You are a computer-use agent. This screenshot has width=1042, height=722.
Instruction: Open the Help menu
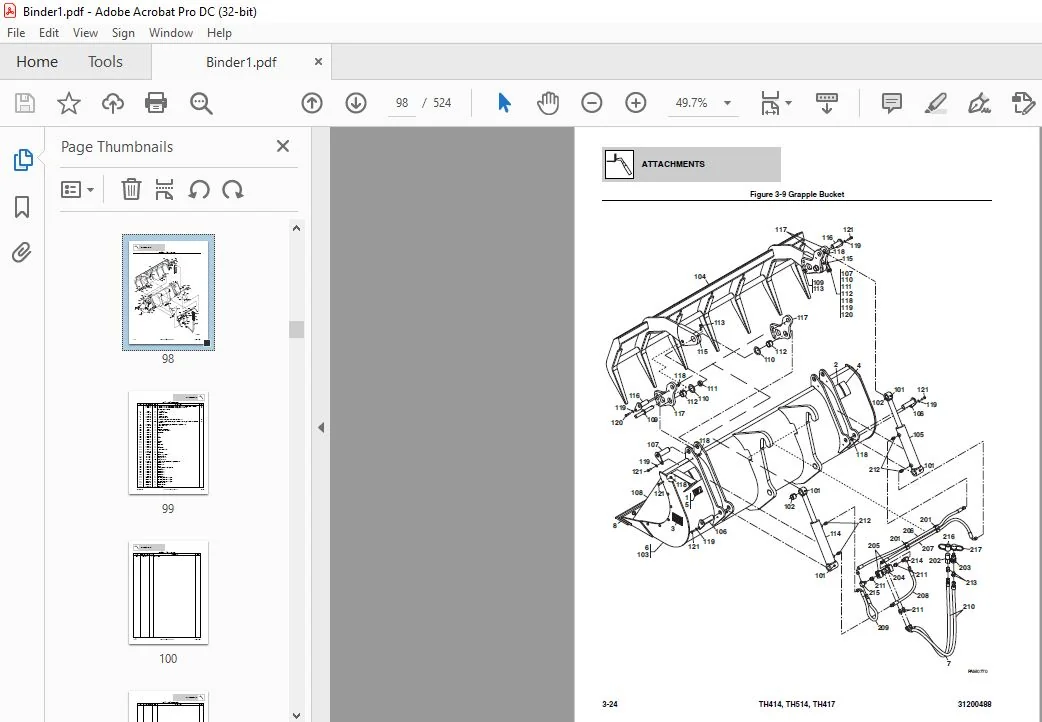click(219, 33)
